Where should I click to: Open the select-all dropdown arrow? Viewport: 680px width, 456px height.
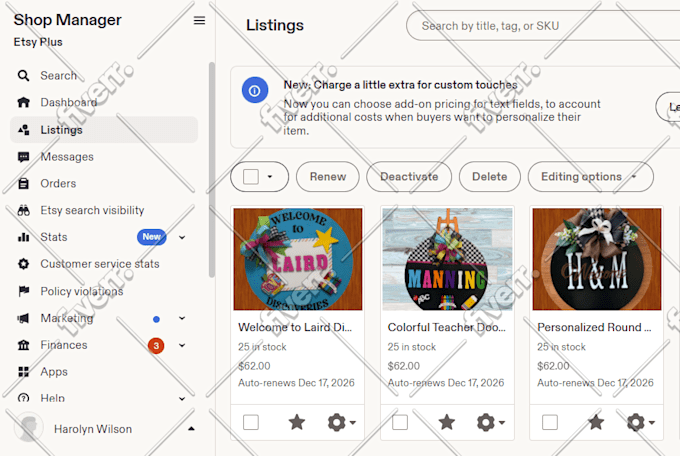[270, 177]
